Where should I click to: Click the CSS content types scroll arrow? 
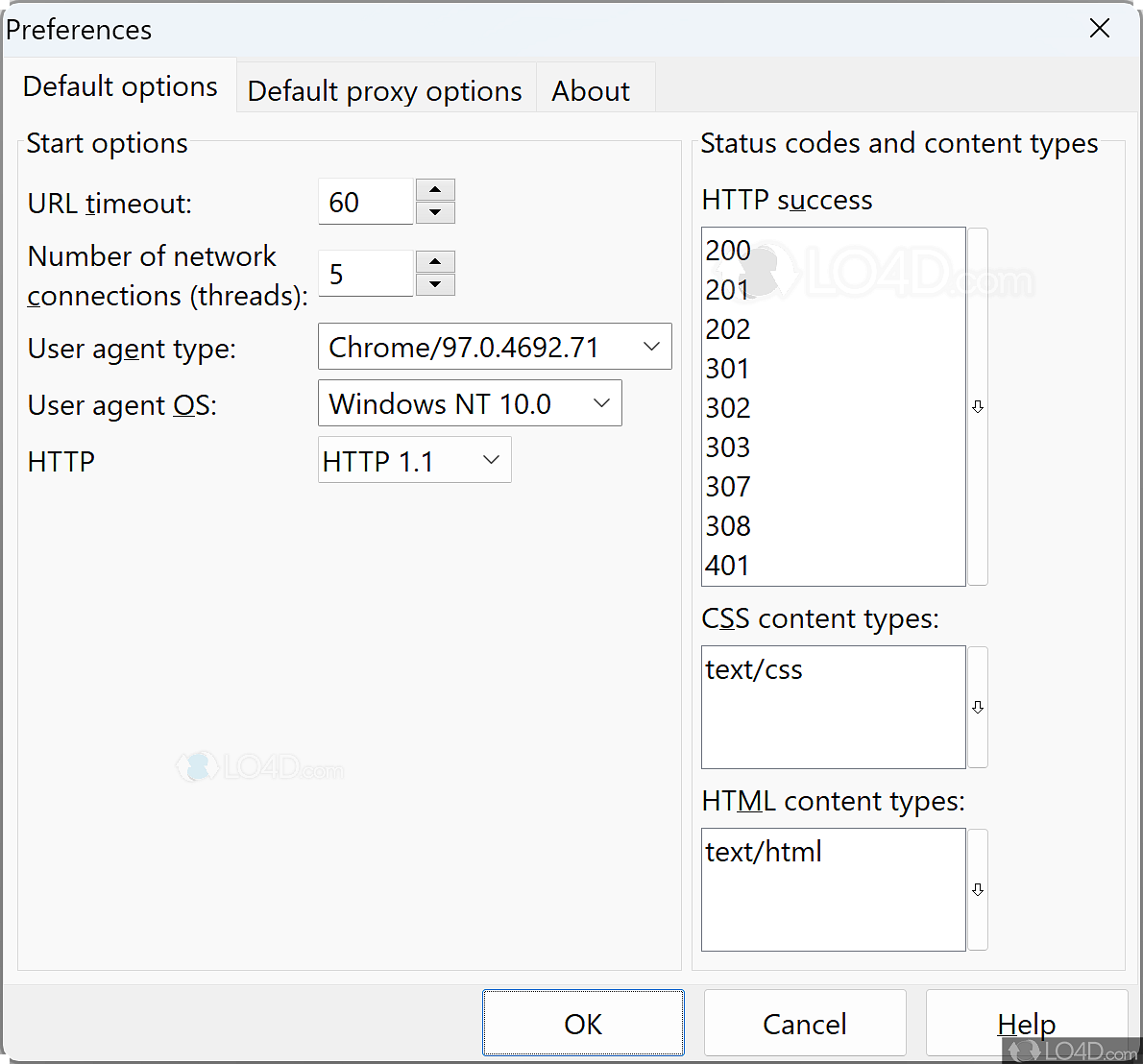[x=977, y=707]
